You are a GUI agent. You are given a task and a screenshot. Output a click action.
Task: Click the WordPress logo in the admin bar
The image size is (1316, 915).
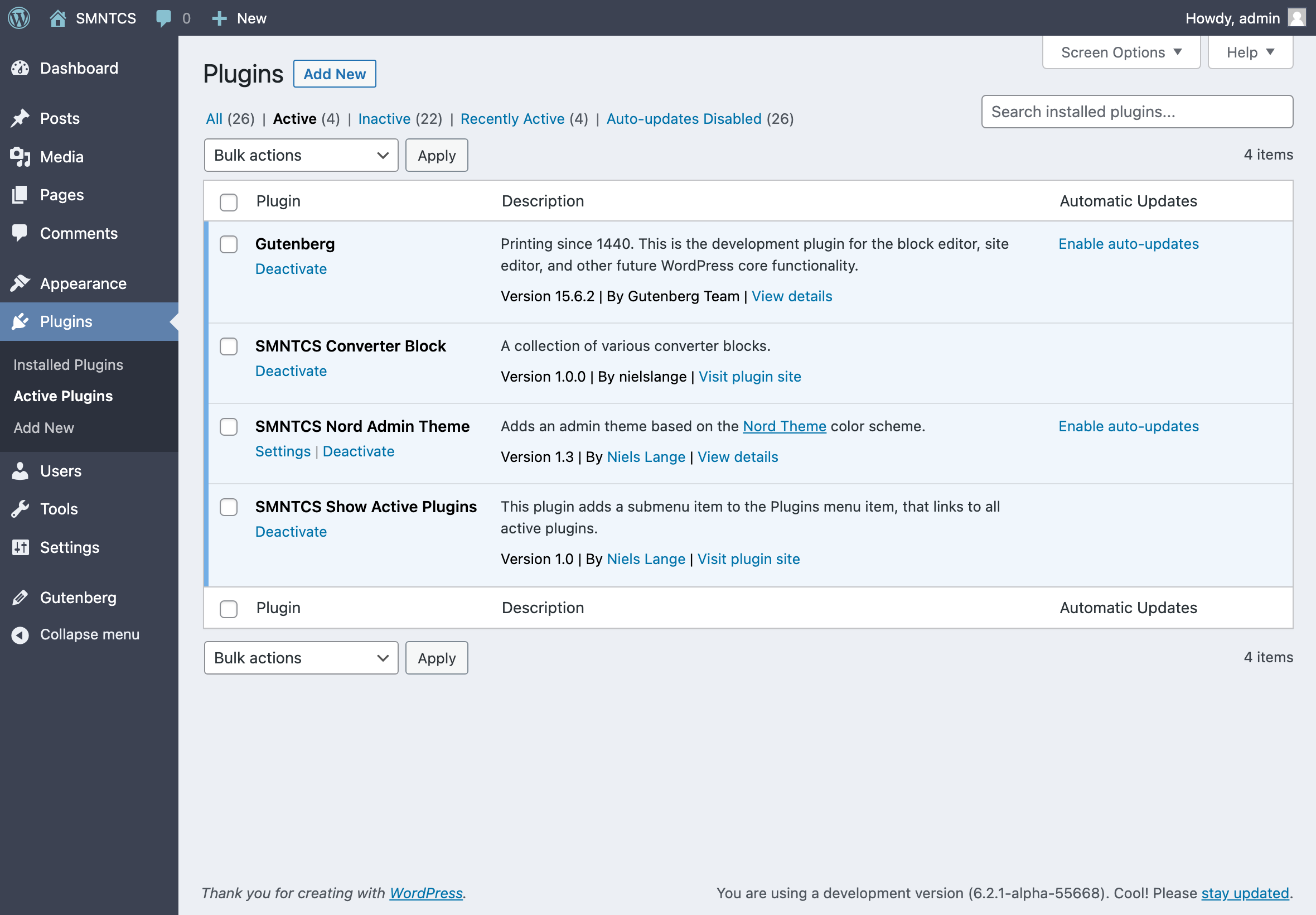18,18
